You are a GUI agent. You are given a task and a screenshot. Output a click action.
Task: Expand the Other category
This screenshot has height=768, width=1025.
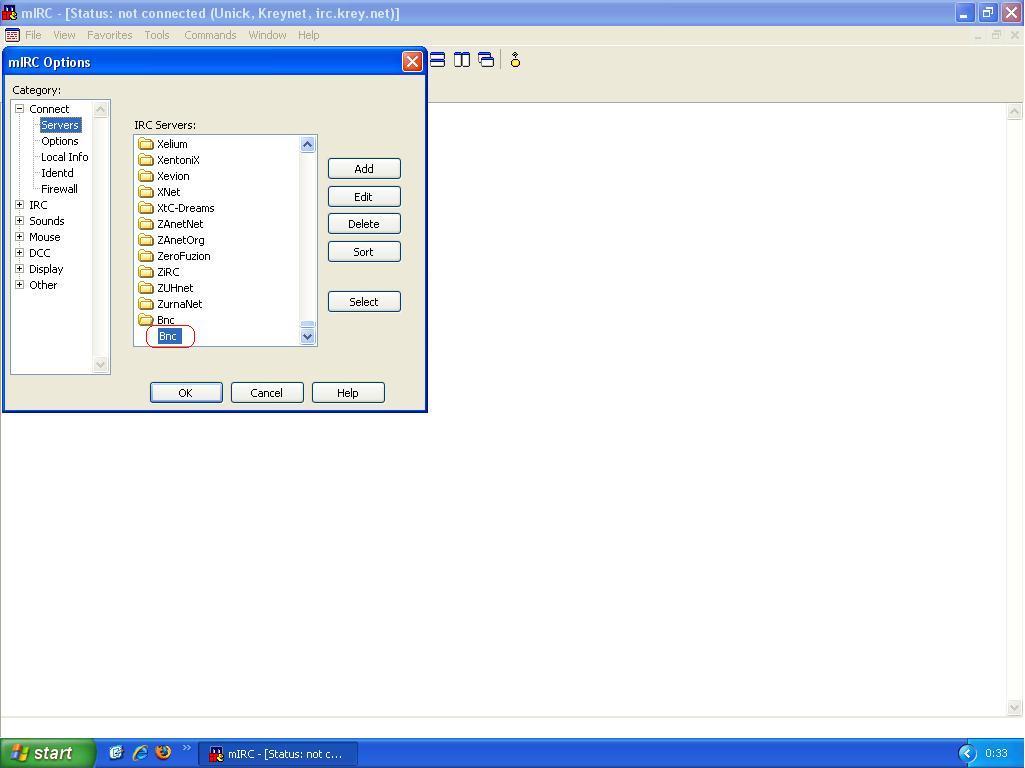click(x=20, y=285)
